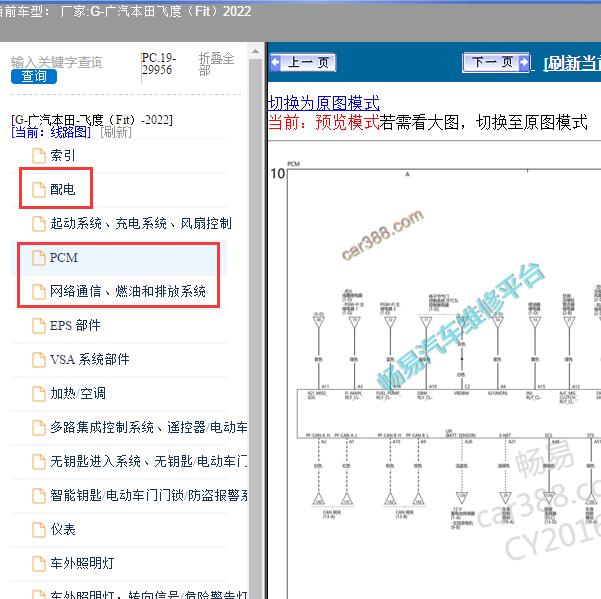
Task: Open 智能钥匙/电动车门门锁 item
Action: pyautogui.click(x=149, y=496)
